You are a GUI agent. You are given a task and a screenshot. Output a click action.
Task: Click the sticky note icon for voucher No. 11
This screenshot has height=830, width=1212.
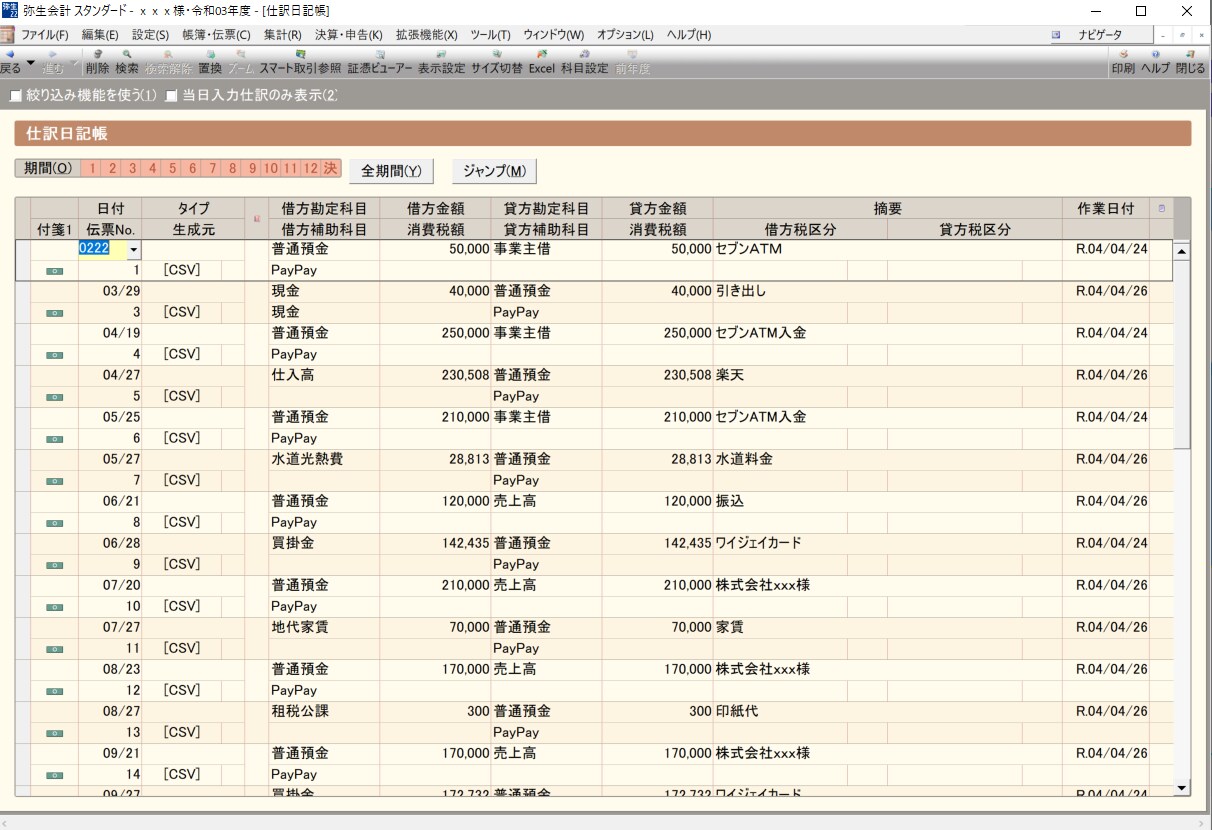[54, 649]
